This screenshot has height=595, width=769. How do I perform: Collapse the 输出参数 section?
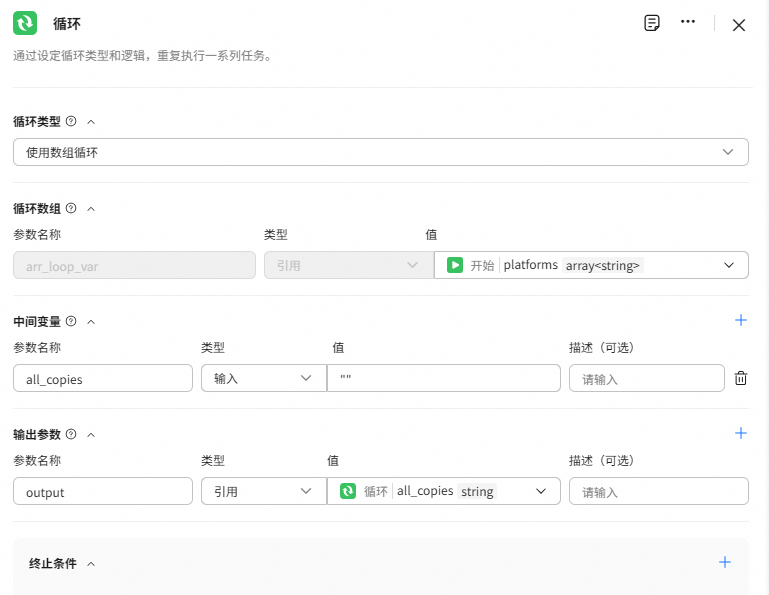point(91,435)
